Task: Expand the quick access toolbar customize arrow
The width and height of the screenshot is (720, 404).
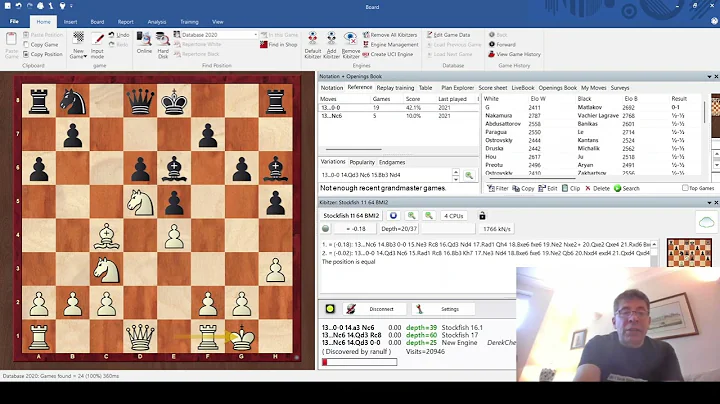Action: click(x=72, y=6)
